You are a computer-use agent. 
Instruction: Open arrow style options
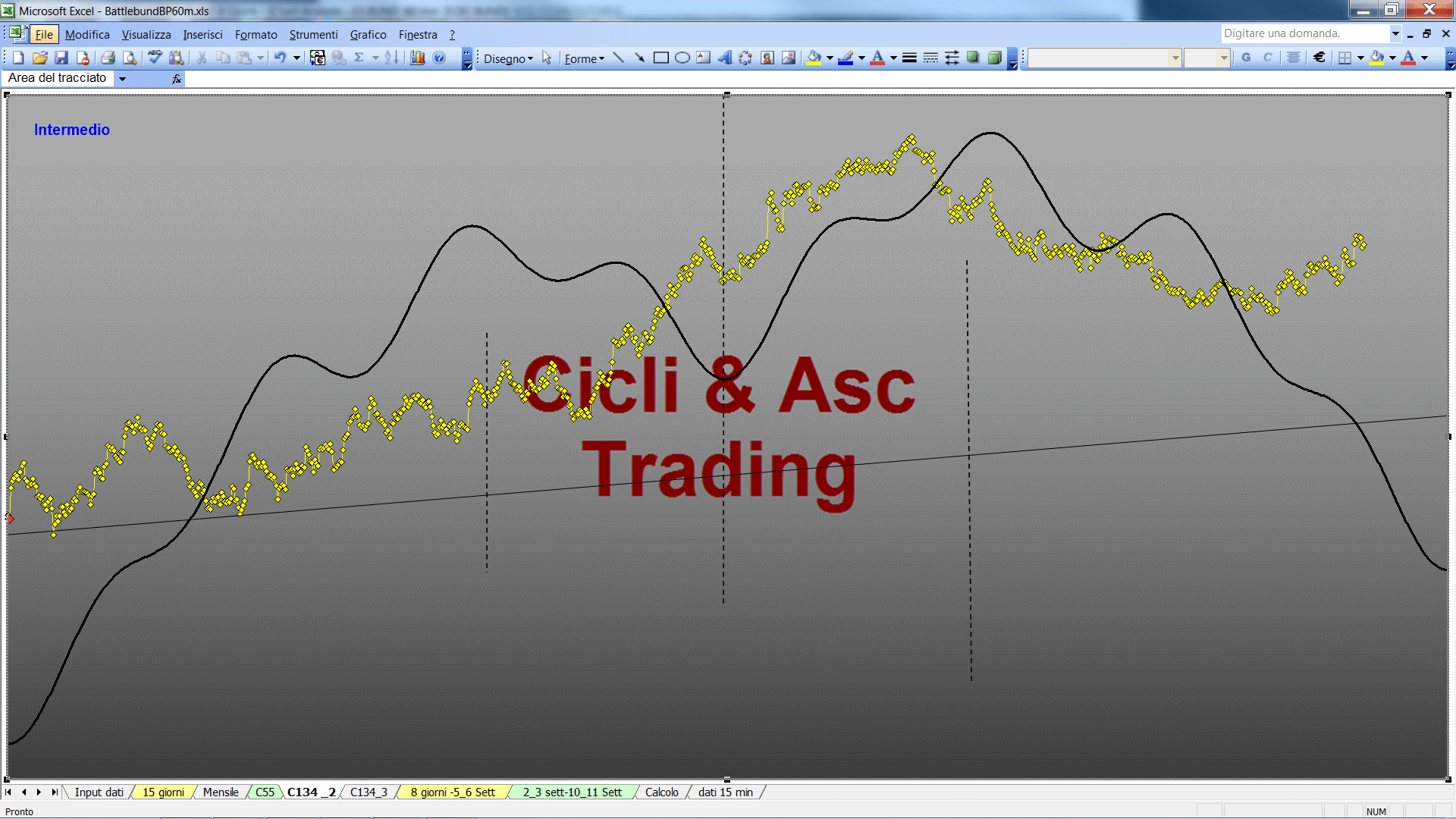tap(952, 58)
